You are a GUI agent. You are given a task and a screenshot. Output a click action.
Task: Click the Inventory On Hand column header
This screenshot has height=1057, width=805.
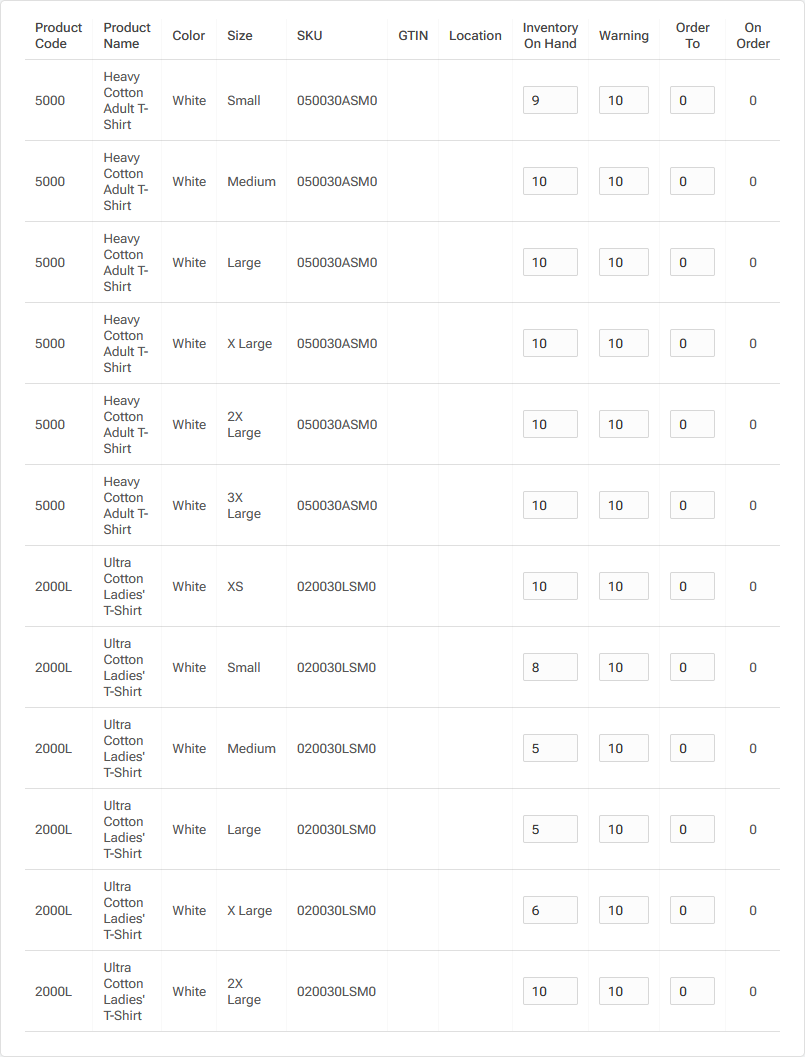[550, 36]
